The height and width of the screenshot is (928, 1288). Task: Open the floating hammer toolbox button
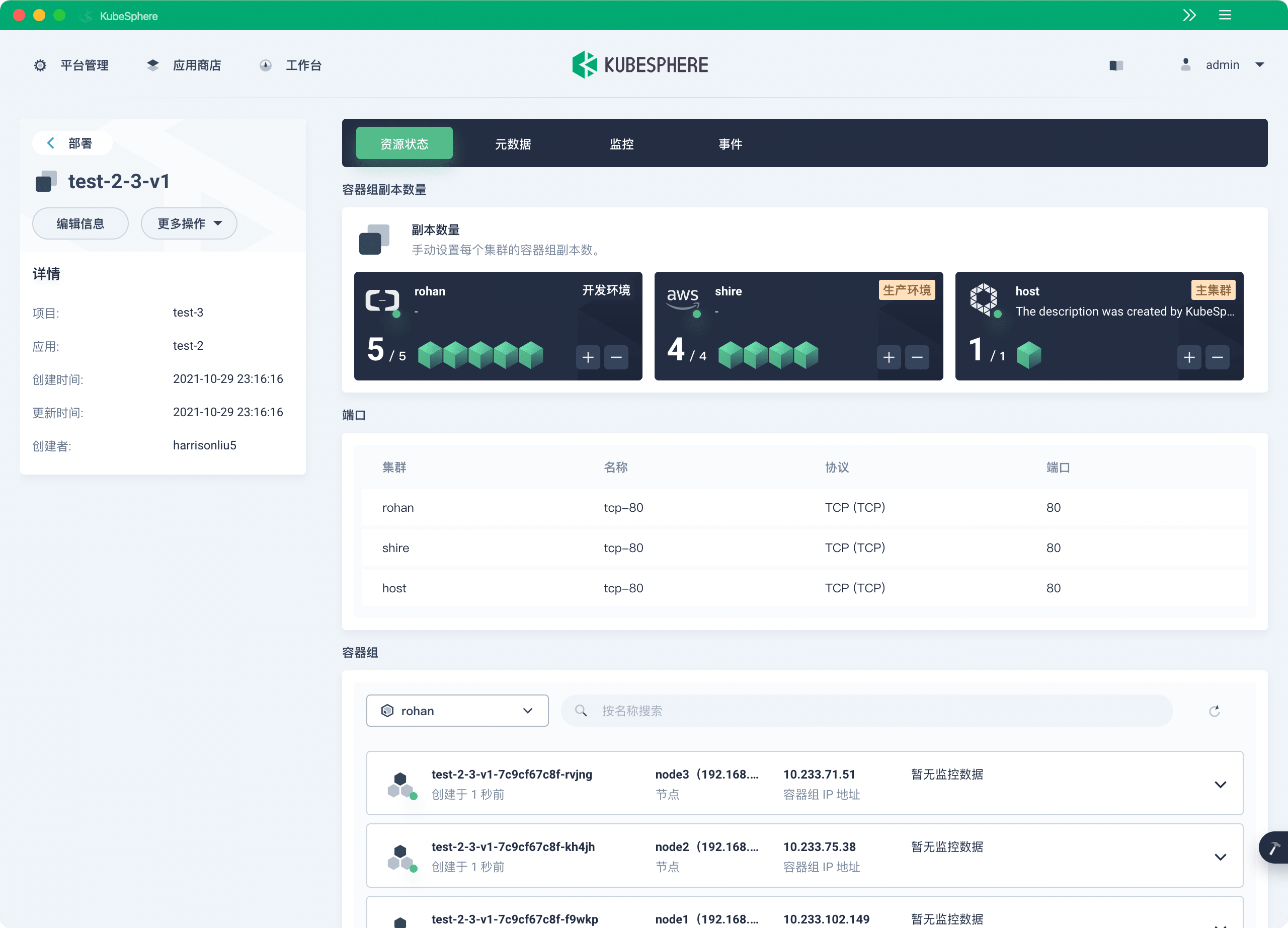tap(1274, 847)
